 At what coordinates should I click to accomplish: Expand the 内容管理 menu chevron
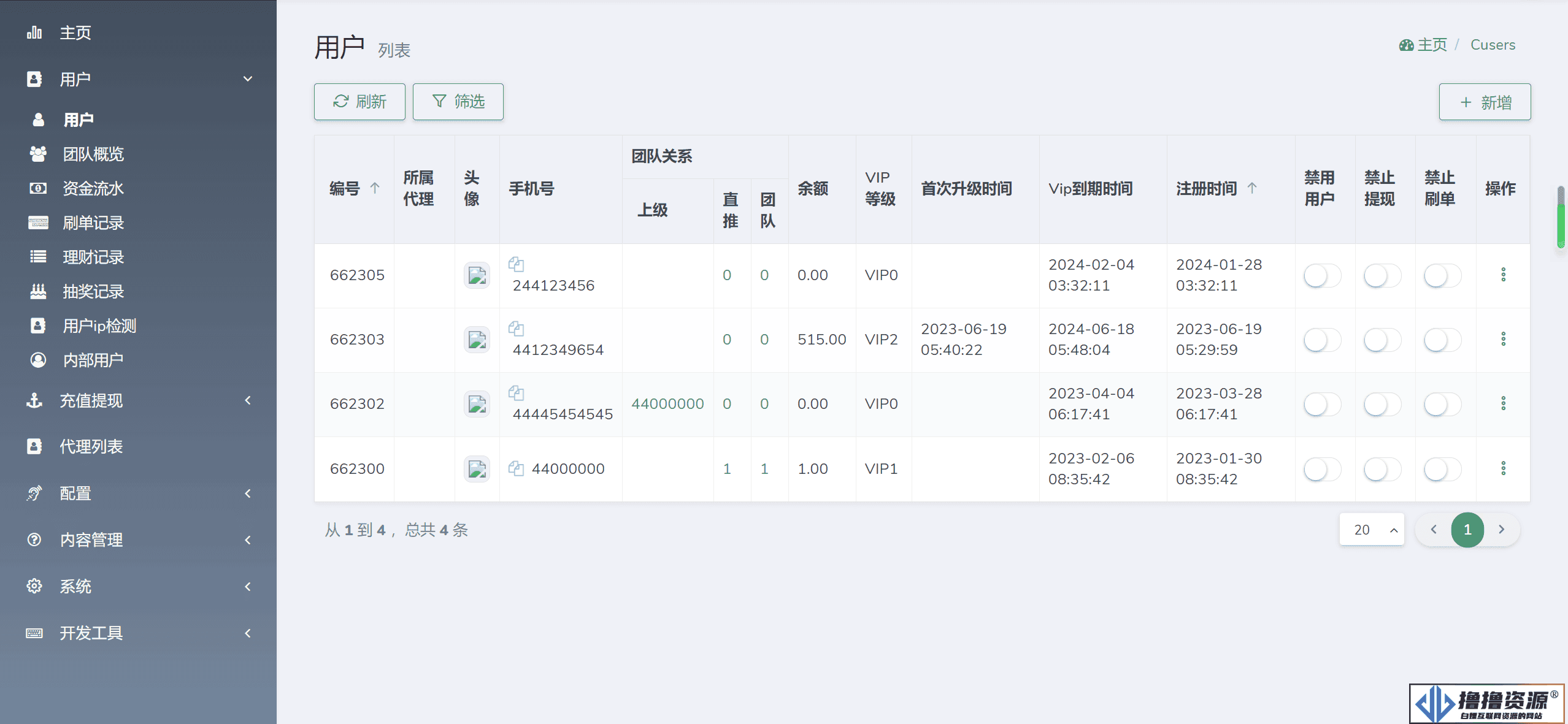[x=248, y=540]
